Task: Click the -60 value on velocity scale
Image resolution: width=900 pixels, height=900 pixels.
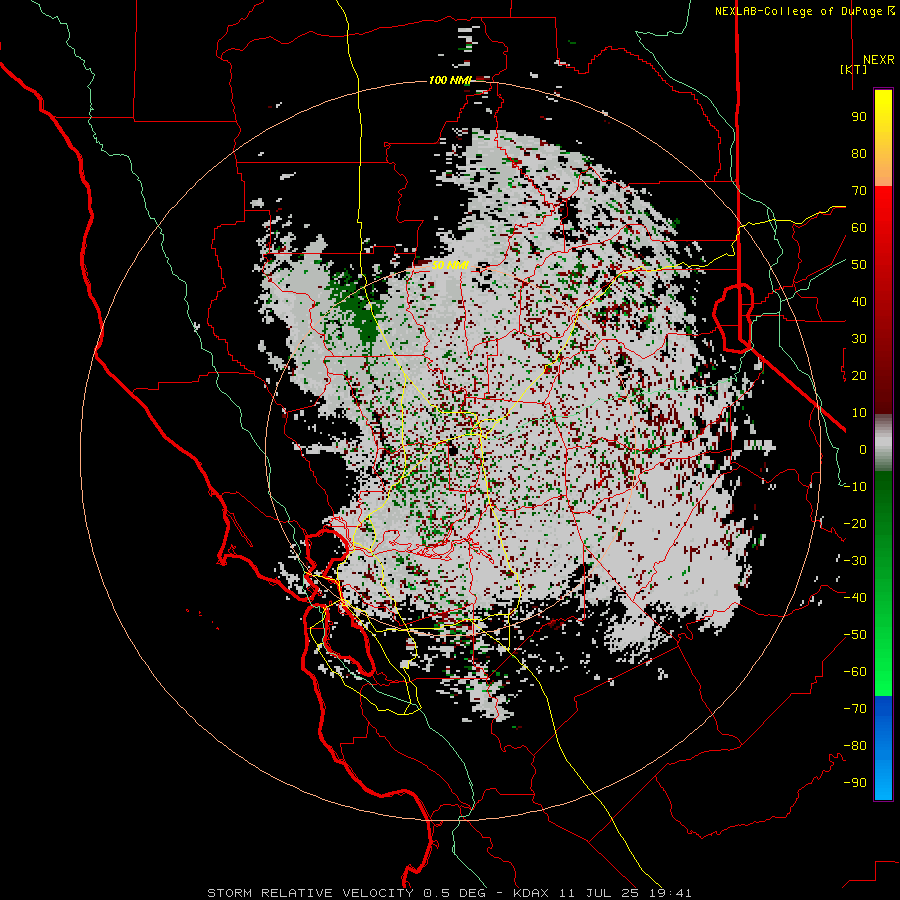Action: pos(855,672)
